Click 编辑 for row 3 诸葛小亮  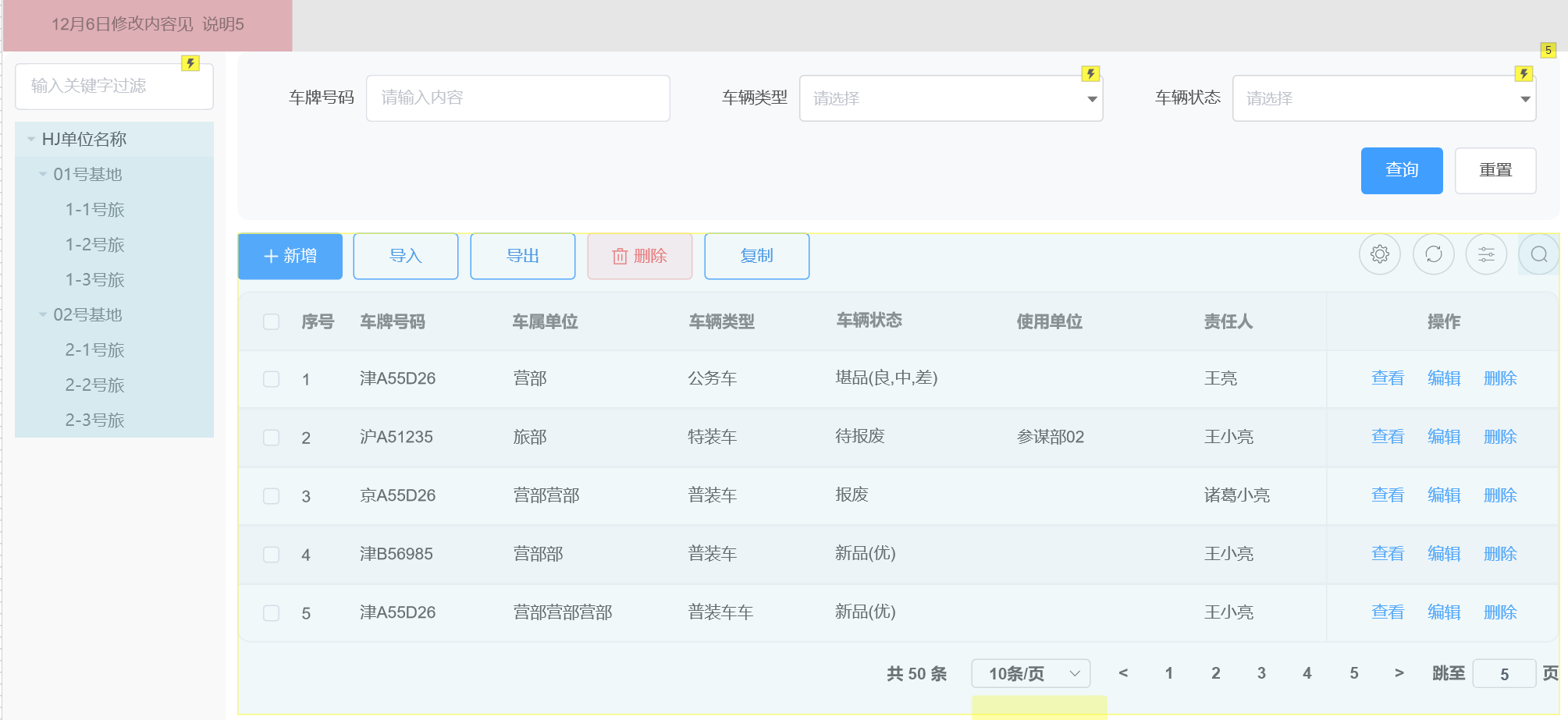tap(1444, 495)
